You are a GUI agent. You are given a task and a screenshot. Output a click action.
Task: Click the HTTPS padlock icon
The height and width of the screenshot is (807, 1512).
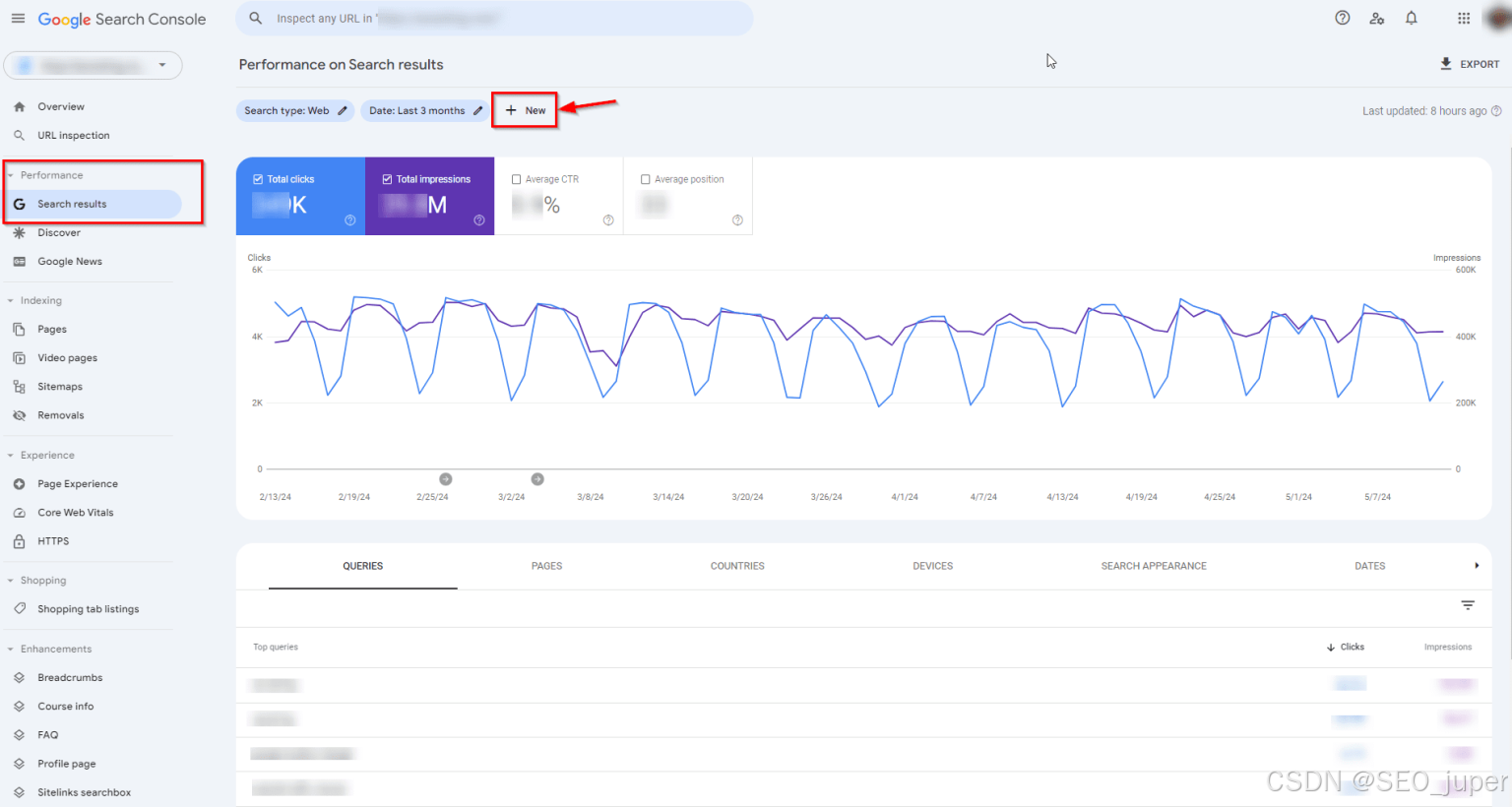pyautogui.click(x=19, y=541)
